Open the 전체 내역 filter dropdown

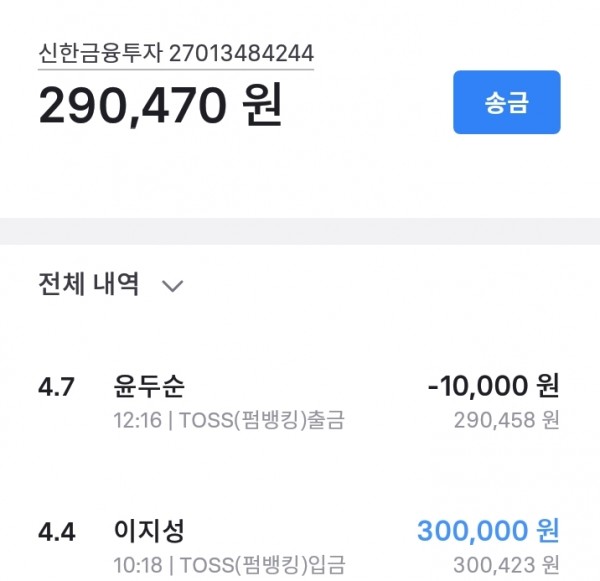pos(88,284)
